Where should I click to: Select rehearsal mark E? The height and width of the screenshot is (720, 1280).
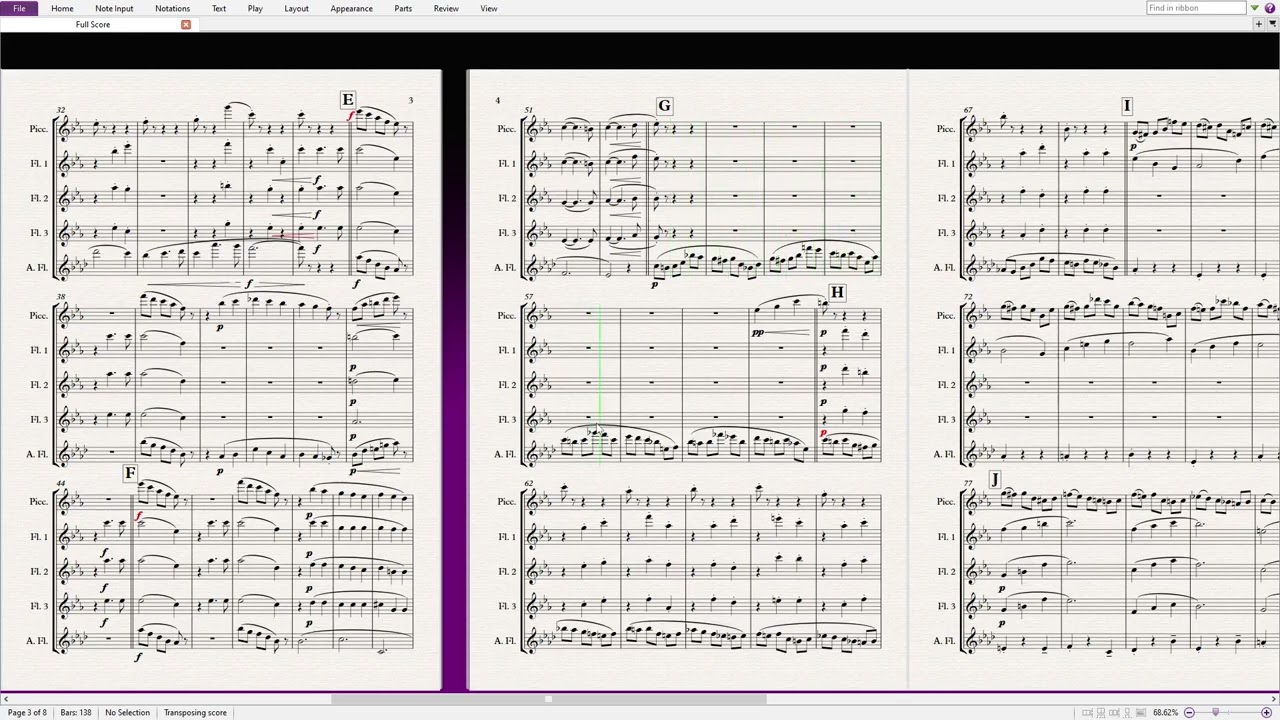click(x=347, y=100)
